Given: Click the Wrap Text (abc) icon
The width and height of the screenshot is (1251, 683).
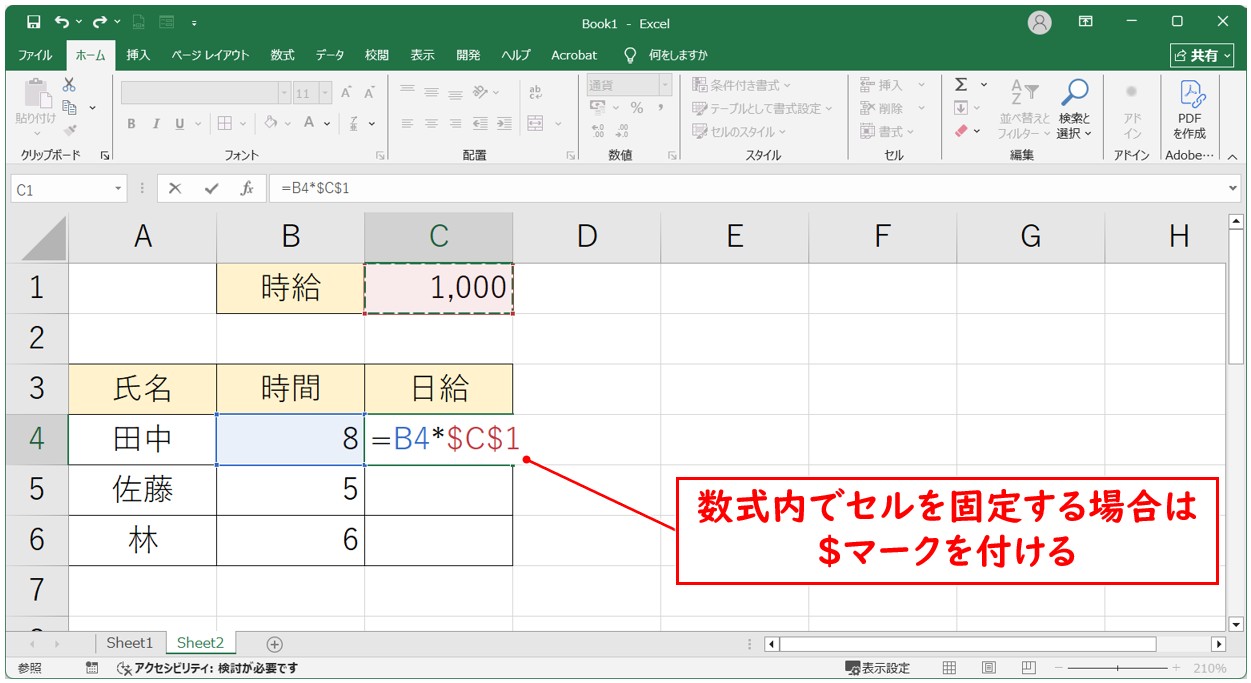Looking at the screenshot, I should pyautogui.click(x=535, y=92).
